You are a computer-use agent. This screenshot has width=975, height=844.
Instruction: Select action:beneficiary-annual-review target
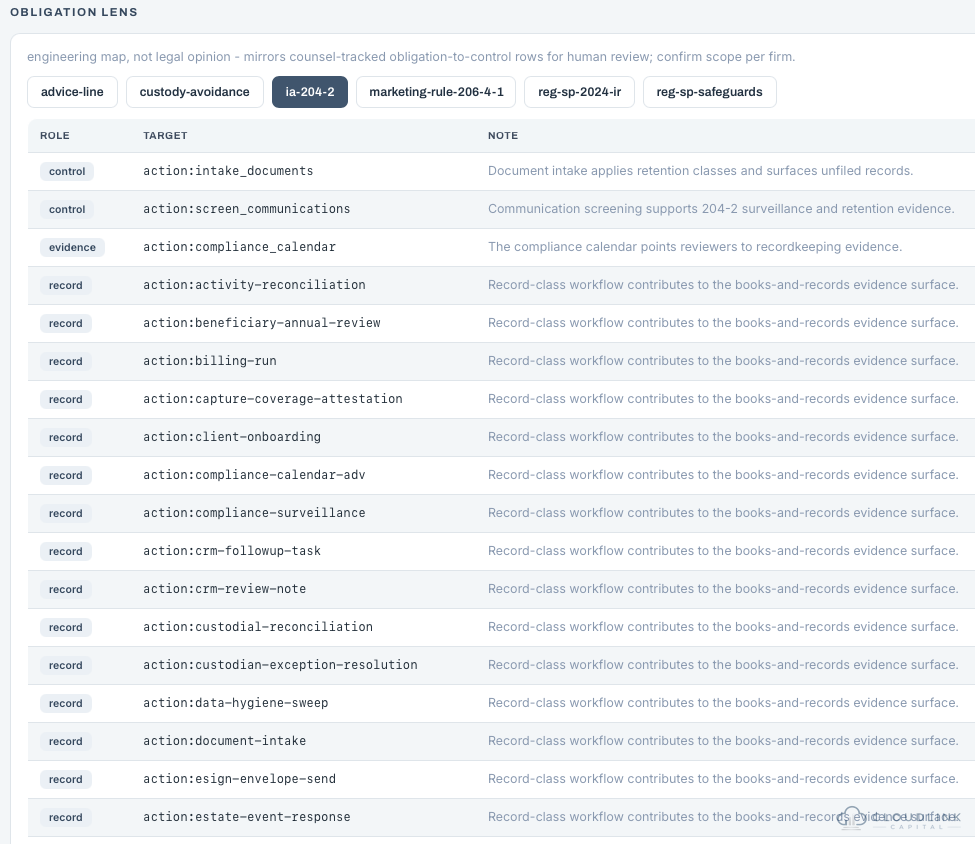pos(262,323)
